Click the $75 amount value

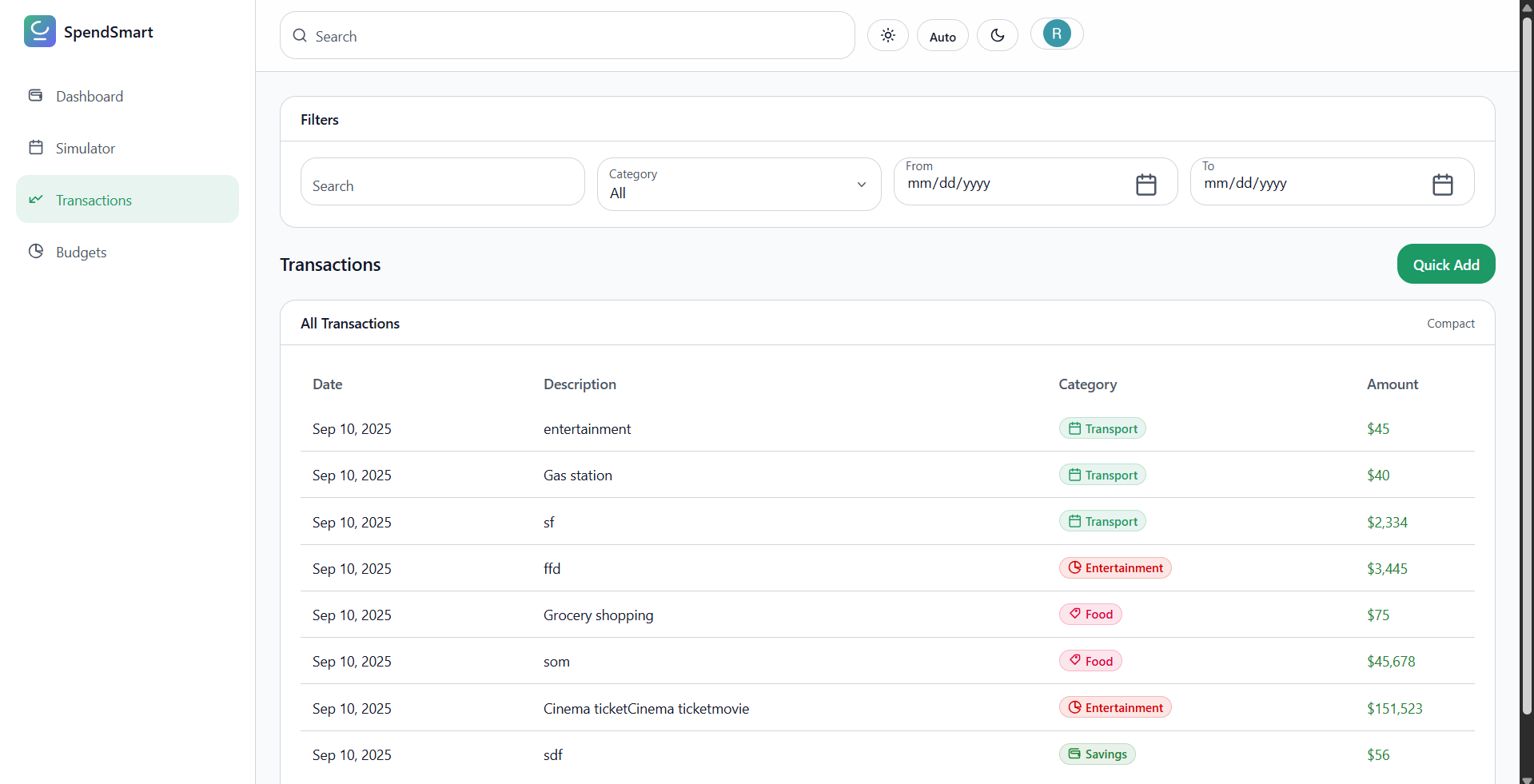[1377, 615]
